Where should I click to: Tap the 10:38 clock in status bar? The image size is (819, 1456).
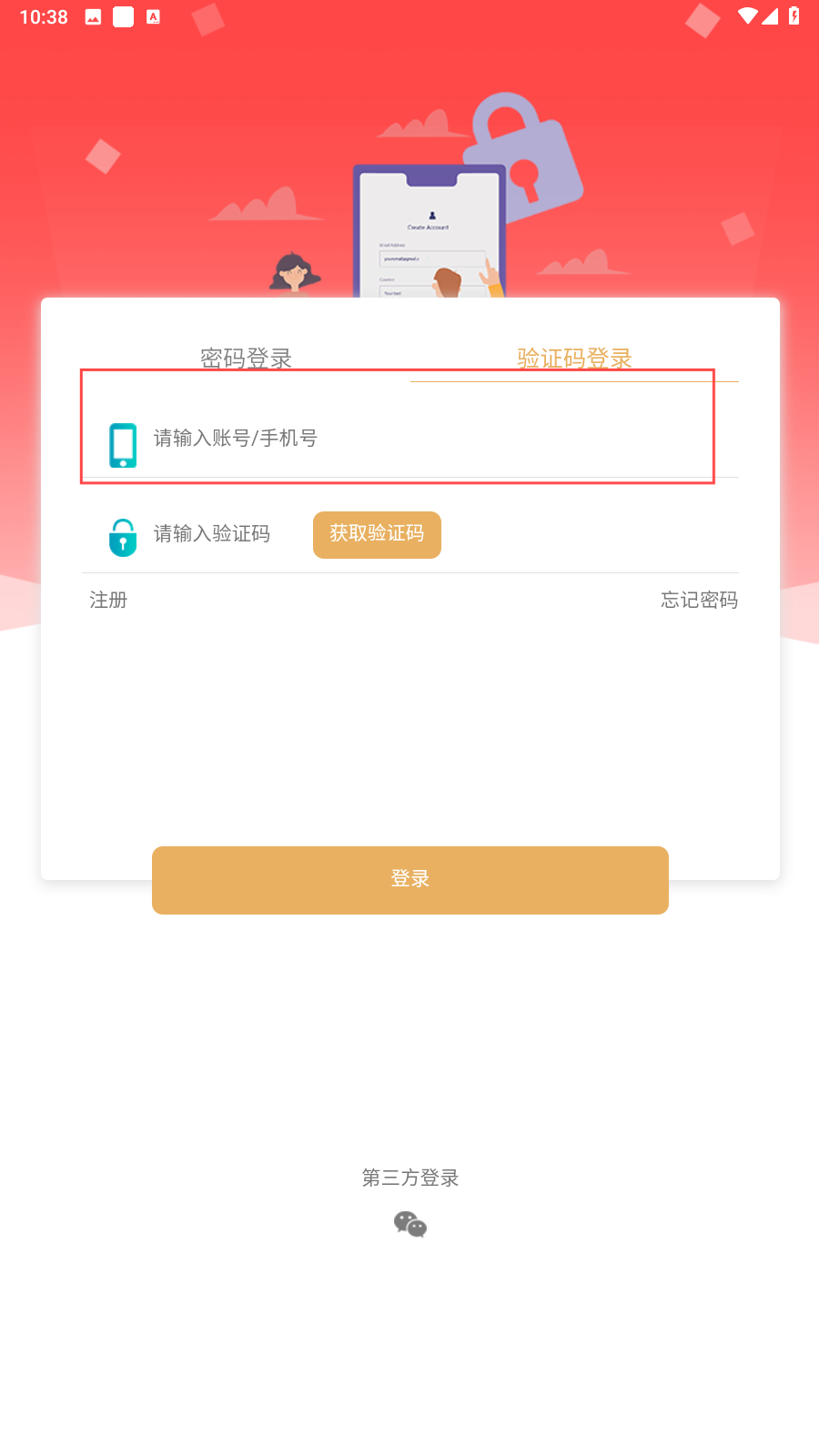44,17
